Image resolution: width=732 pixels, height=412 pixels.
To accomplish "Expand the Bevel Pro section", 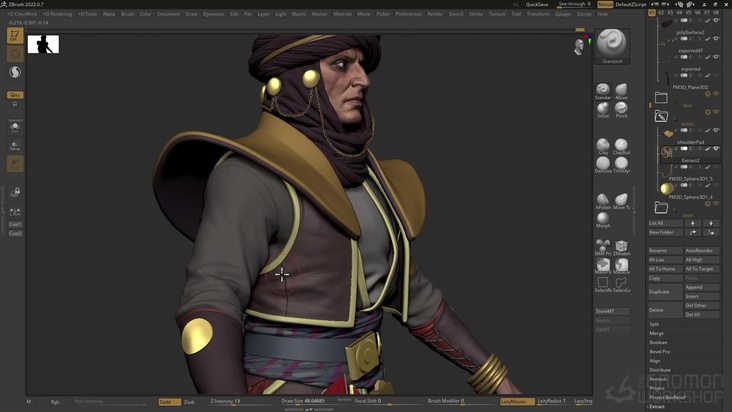I will 659,351.
